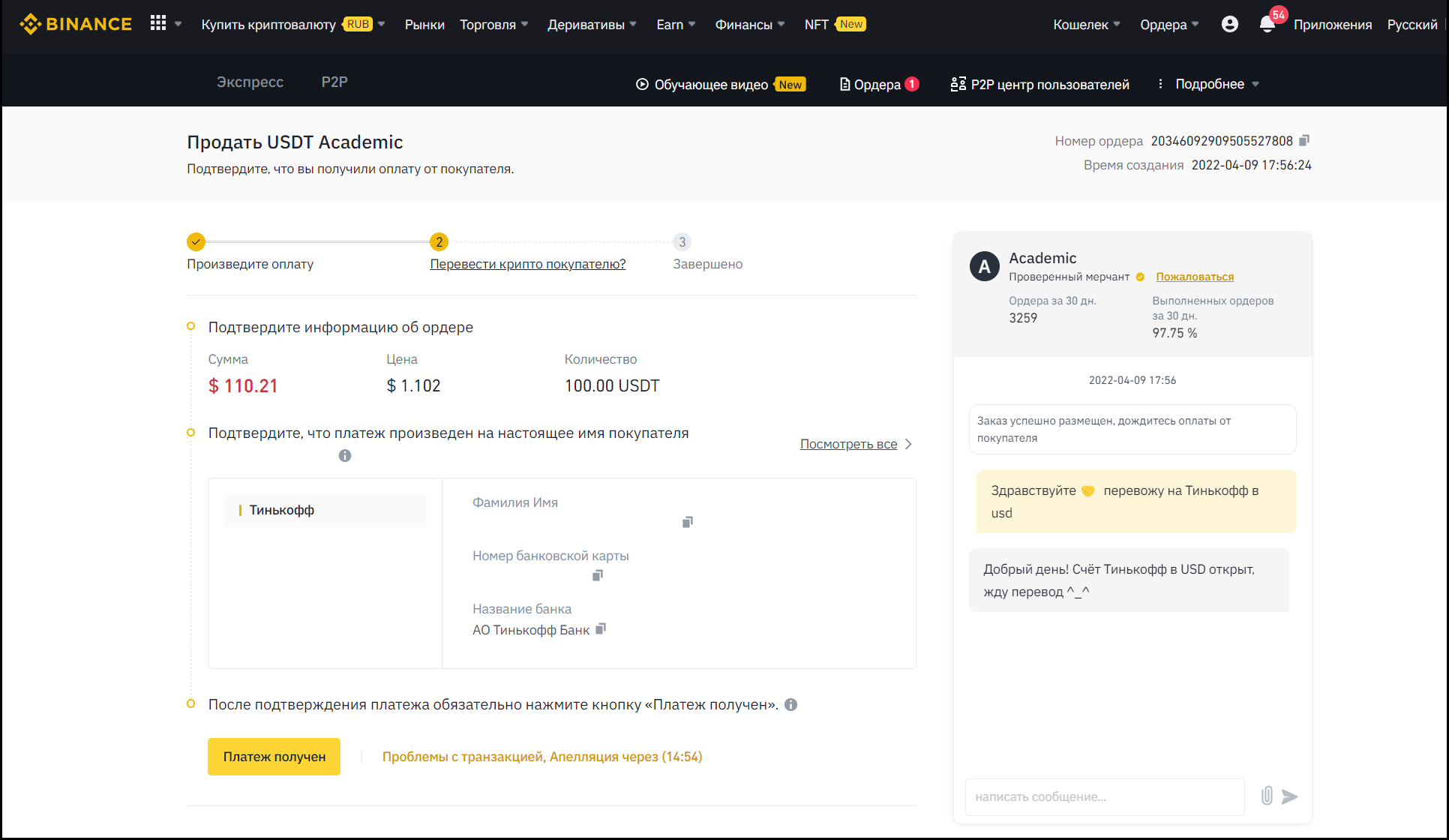Expand arrow next to apps grid
Viewport: 1449px width, 840px height.
[x=178, y=24]
